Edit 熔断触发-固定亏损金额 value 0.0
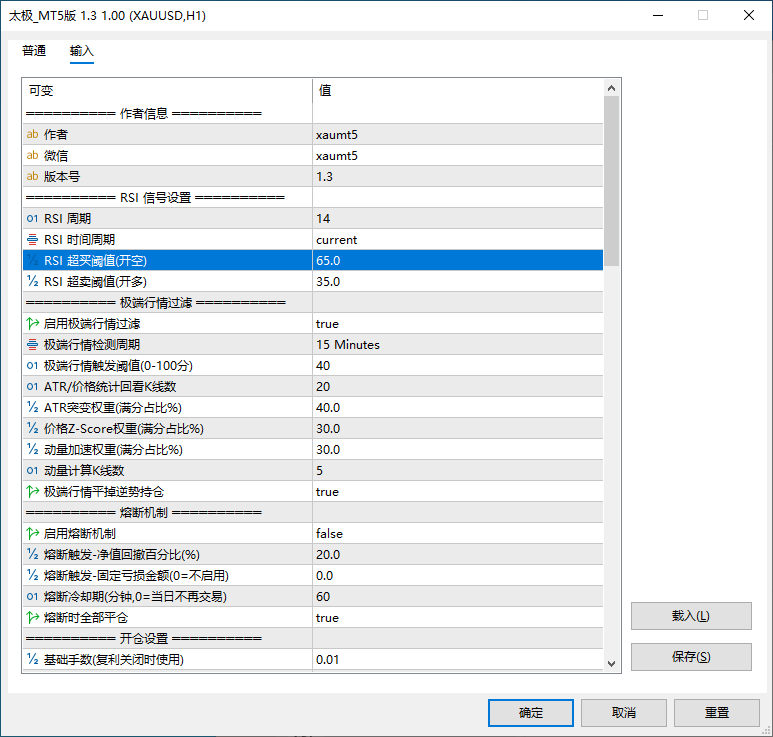773x737 pixels. [457, 575]
